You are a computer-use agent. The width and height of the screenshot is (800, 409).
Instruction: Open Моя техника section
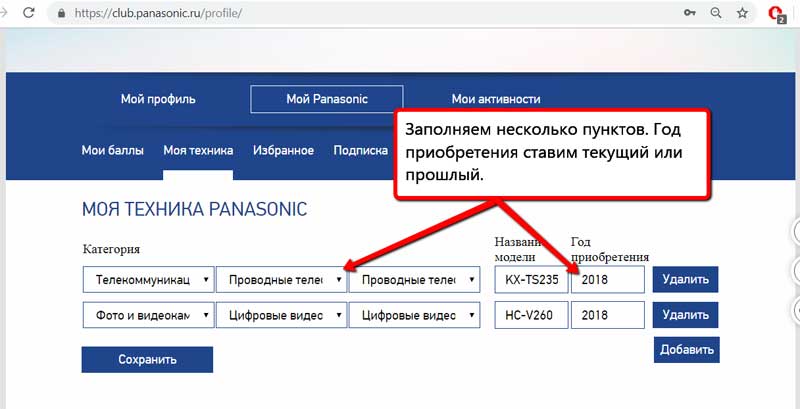pyautogui.click(x=198, y=150)
